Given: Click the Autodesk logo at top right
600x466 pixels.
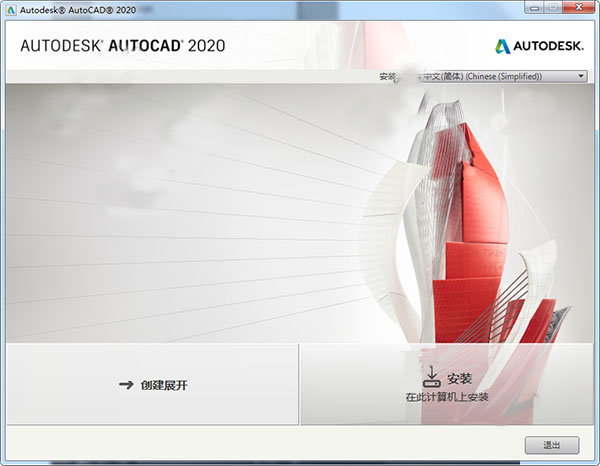Looking at the screenshot, I should click(x=540, y=46).
